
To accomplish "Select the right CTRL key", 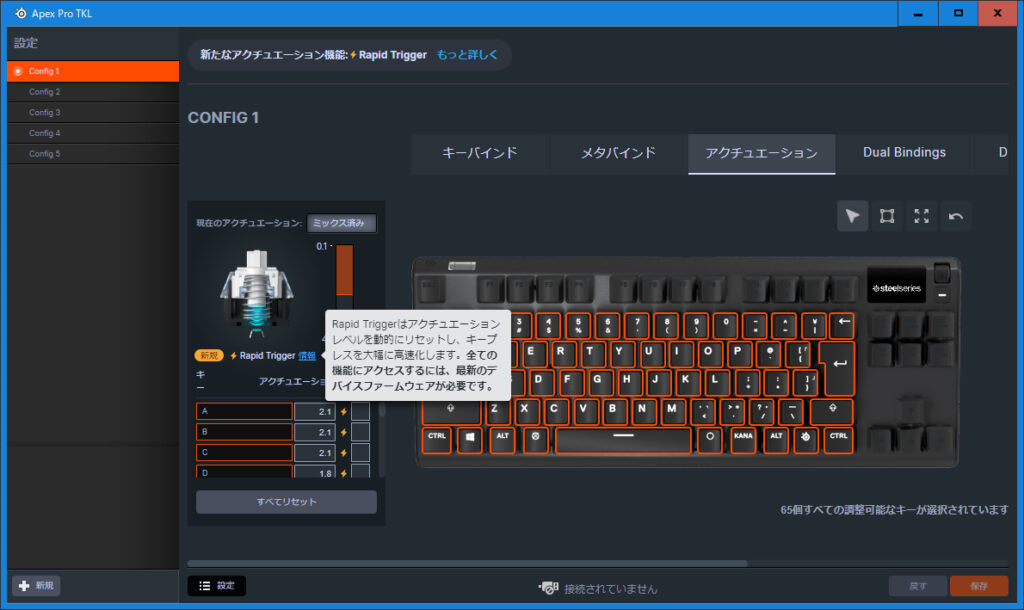I will pos(839,440).
